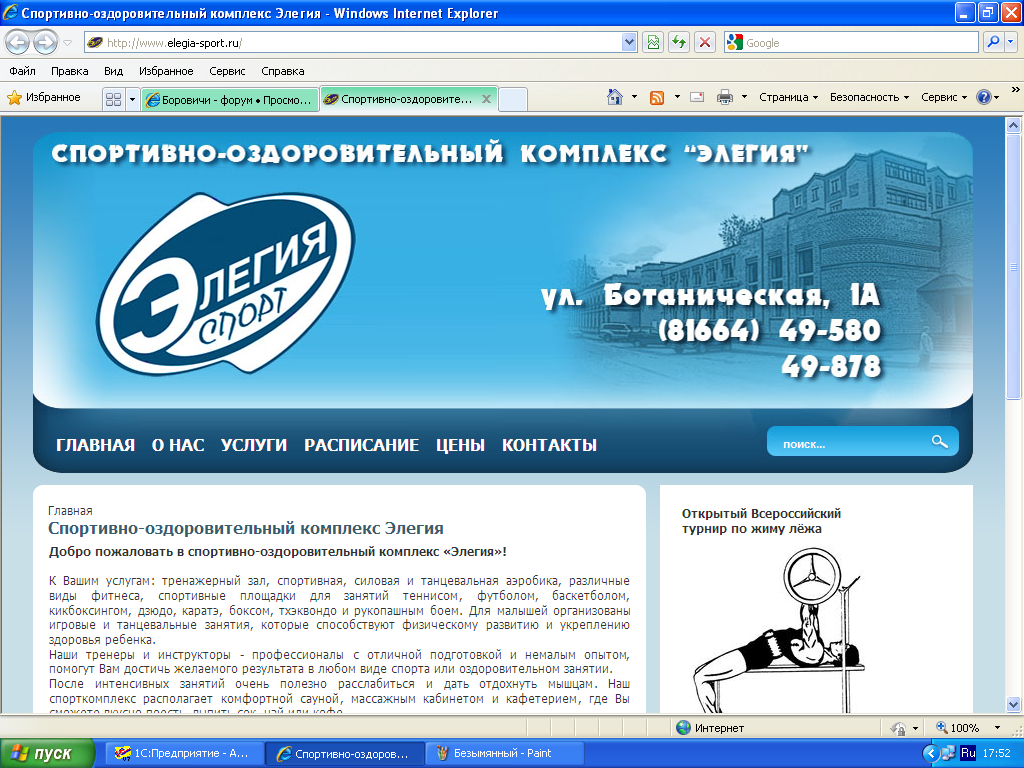Image resolution: width=1024 pixels, height=768 pixels.
Task: Switch to Безымянный - Paint taskbar window
Action: click(504, 753)
